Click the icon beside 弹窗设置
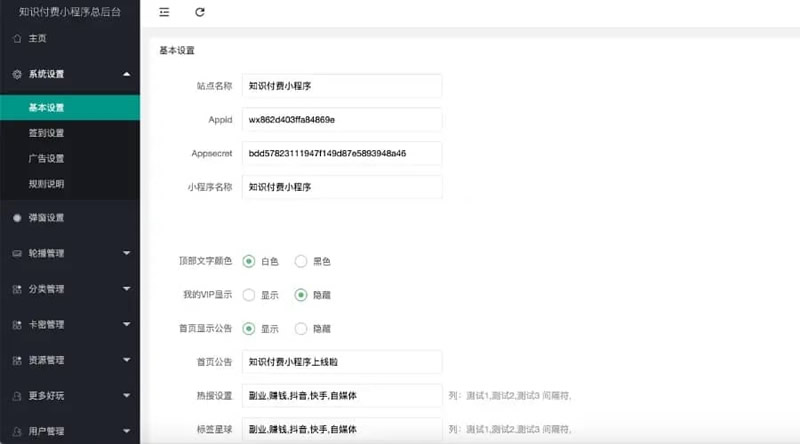Screen dimensions: 800x444 (17, 218)
